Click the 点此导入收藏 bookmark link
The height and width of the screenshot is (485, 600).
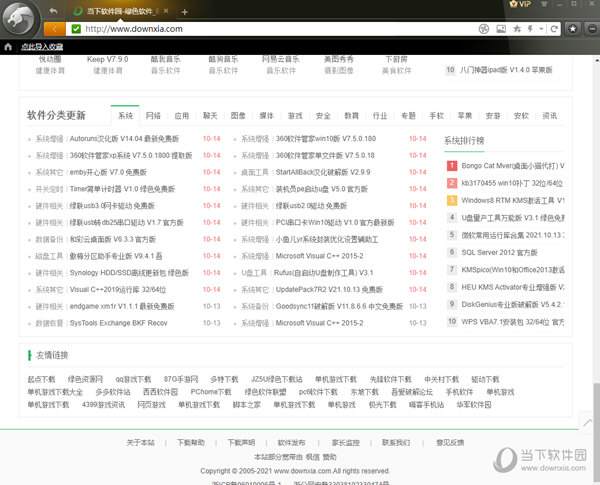click(42, 47)
